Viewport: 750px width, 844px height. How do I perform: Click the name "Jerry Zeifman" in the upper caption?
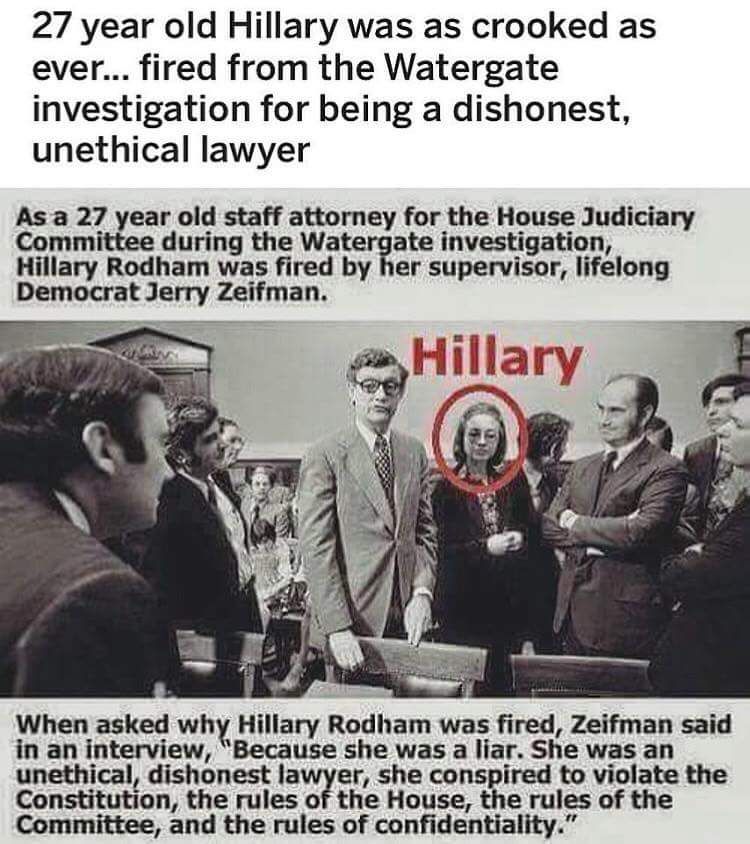pyautogui.click(x=236, y=292)
